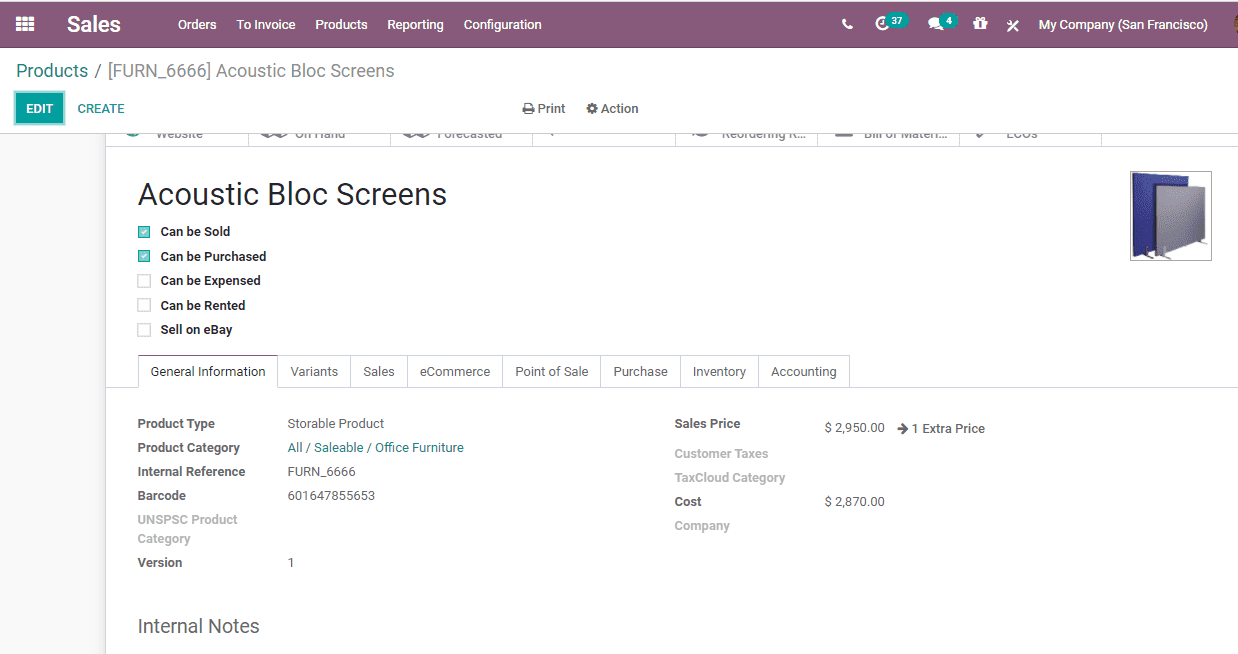The width and height of the screenshot is (1238, 654).
Task: Click the sales price $ 2,950.00
Action: pyautogui.click(x=854, y=428)
